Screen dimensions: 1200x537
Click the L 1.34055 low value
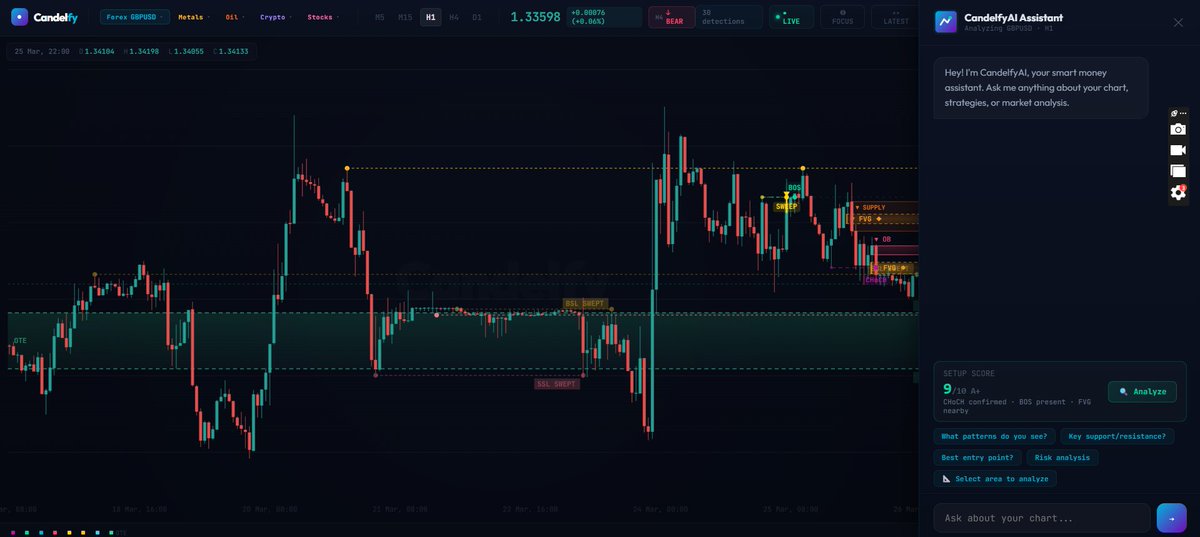pos(187,51)
